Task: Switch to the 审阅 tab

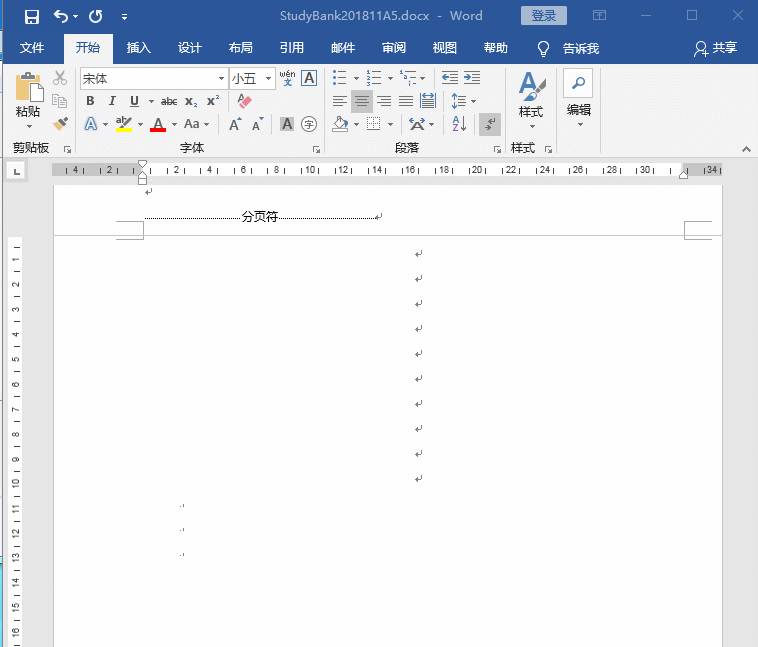Action: (x=394, y=47)
